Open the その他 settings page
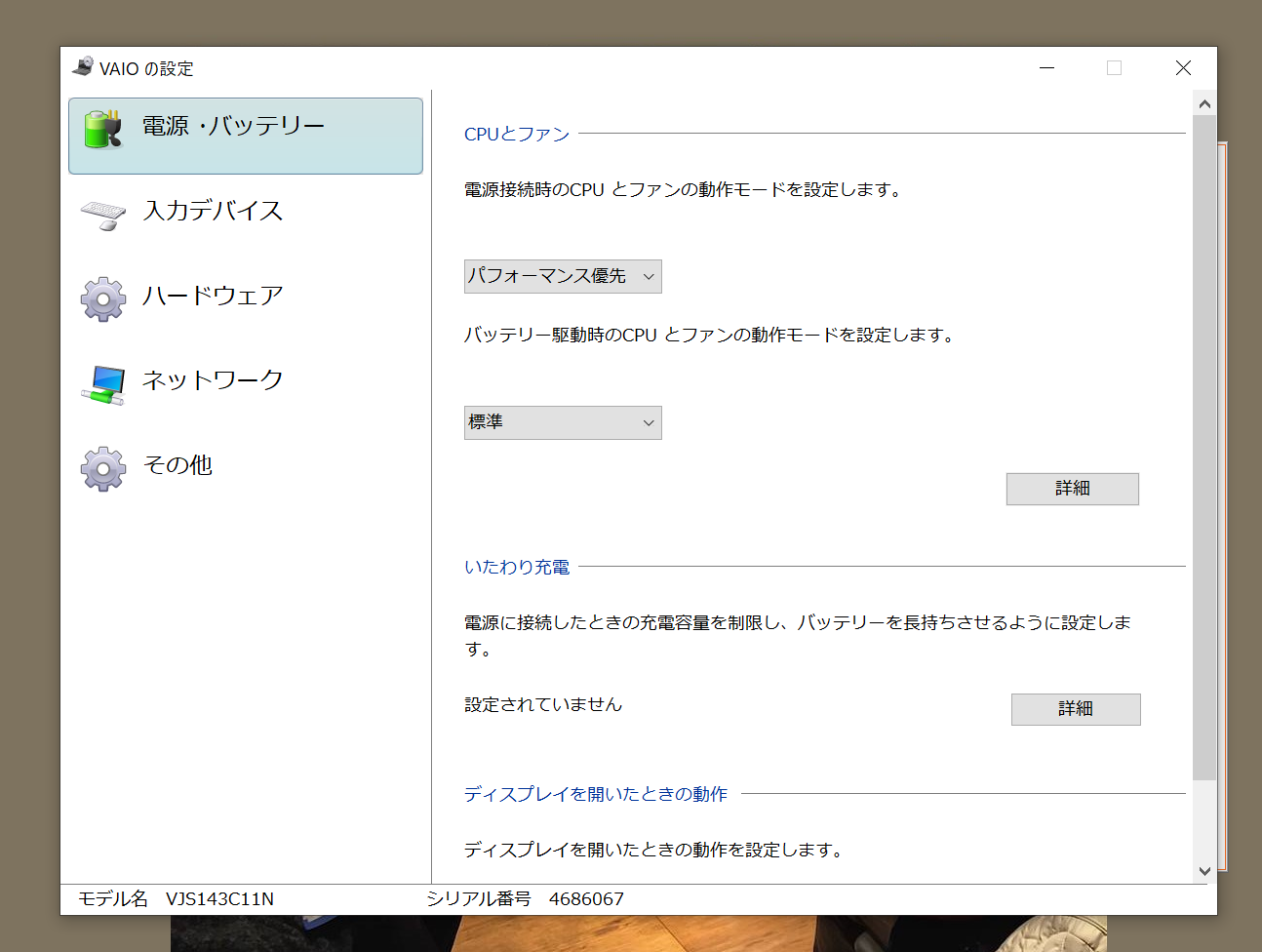This screenshot has width=1262, height=952. pyautogui.click(x=177, y=465)
